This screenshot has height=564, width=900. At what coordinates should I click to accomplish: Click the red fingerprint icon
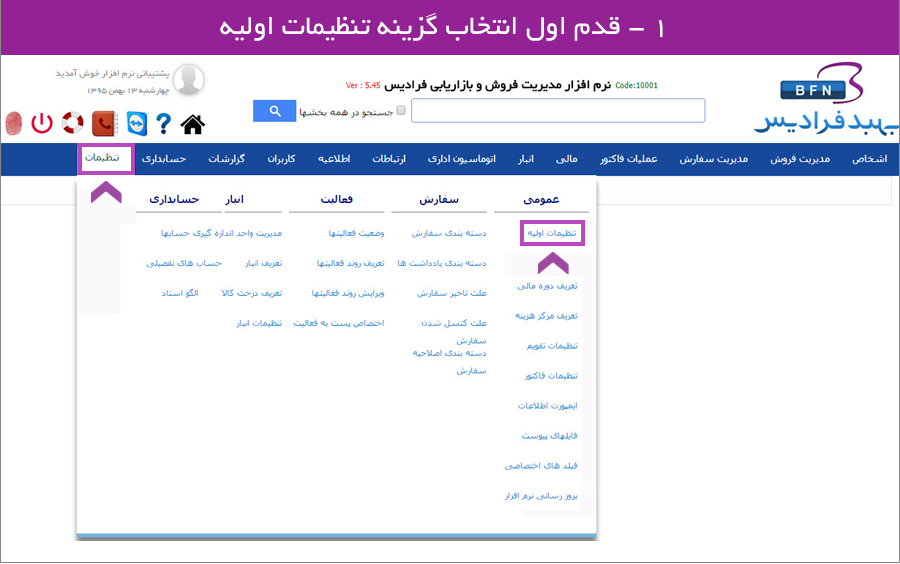pyautogui.click(x=13, y=124)
